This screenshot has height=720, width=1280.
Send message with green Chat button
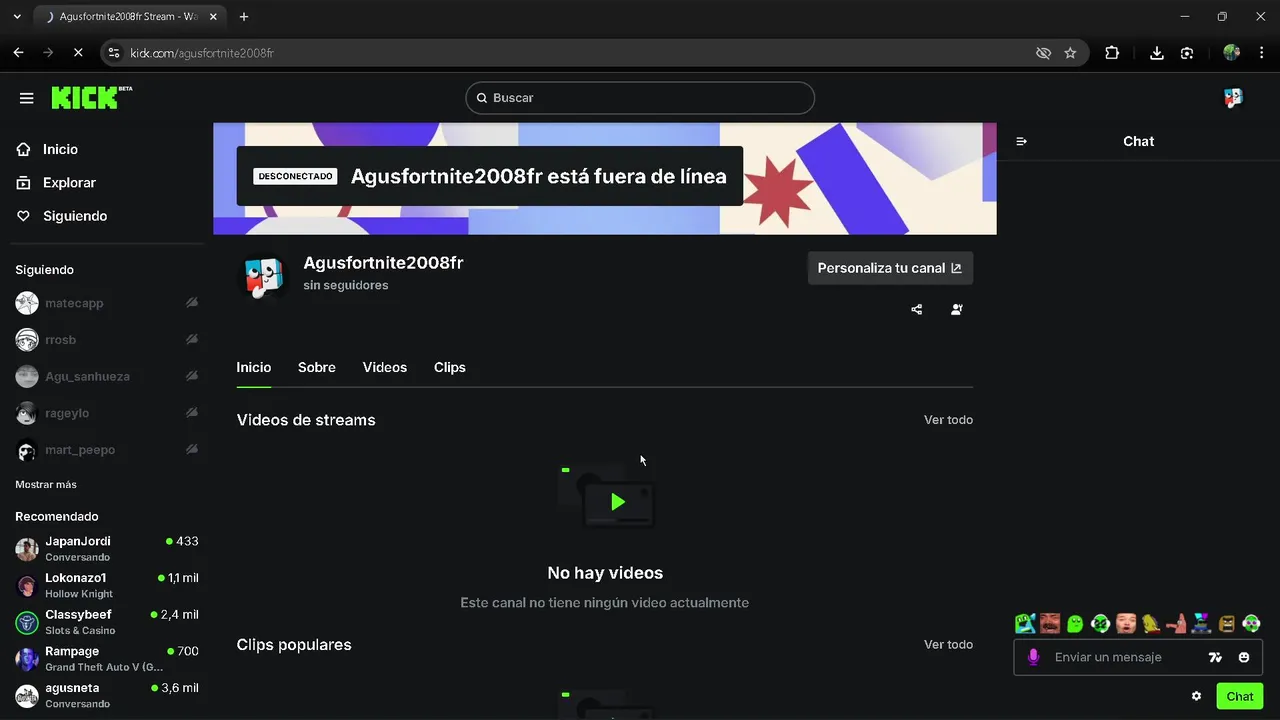(x=1240, y=696)
